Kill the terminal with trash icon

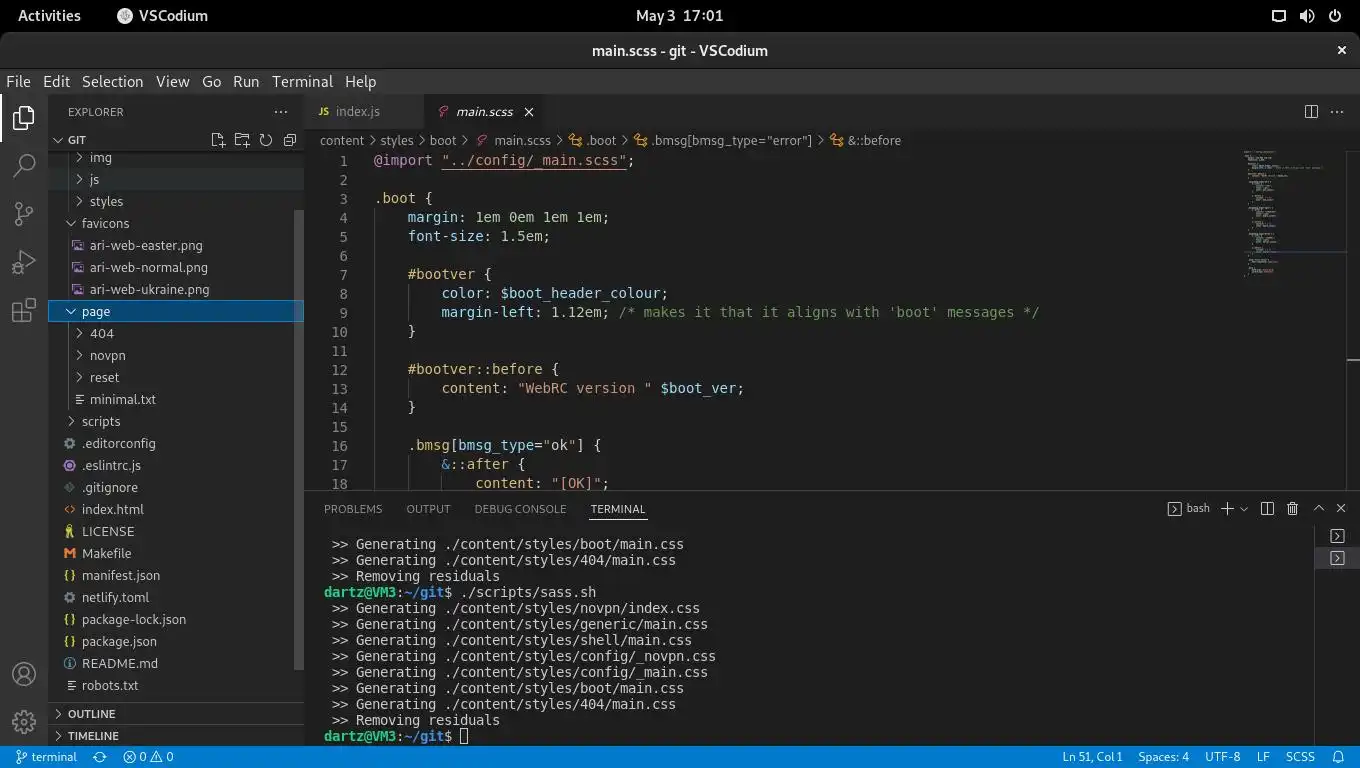pyautogui.click(x=1292, y=509)
